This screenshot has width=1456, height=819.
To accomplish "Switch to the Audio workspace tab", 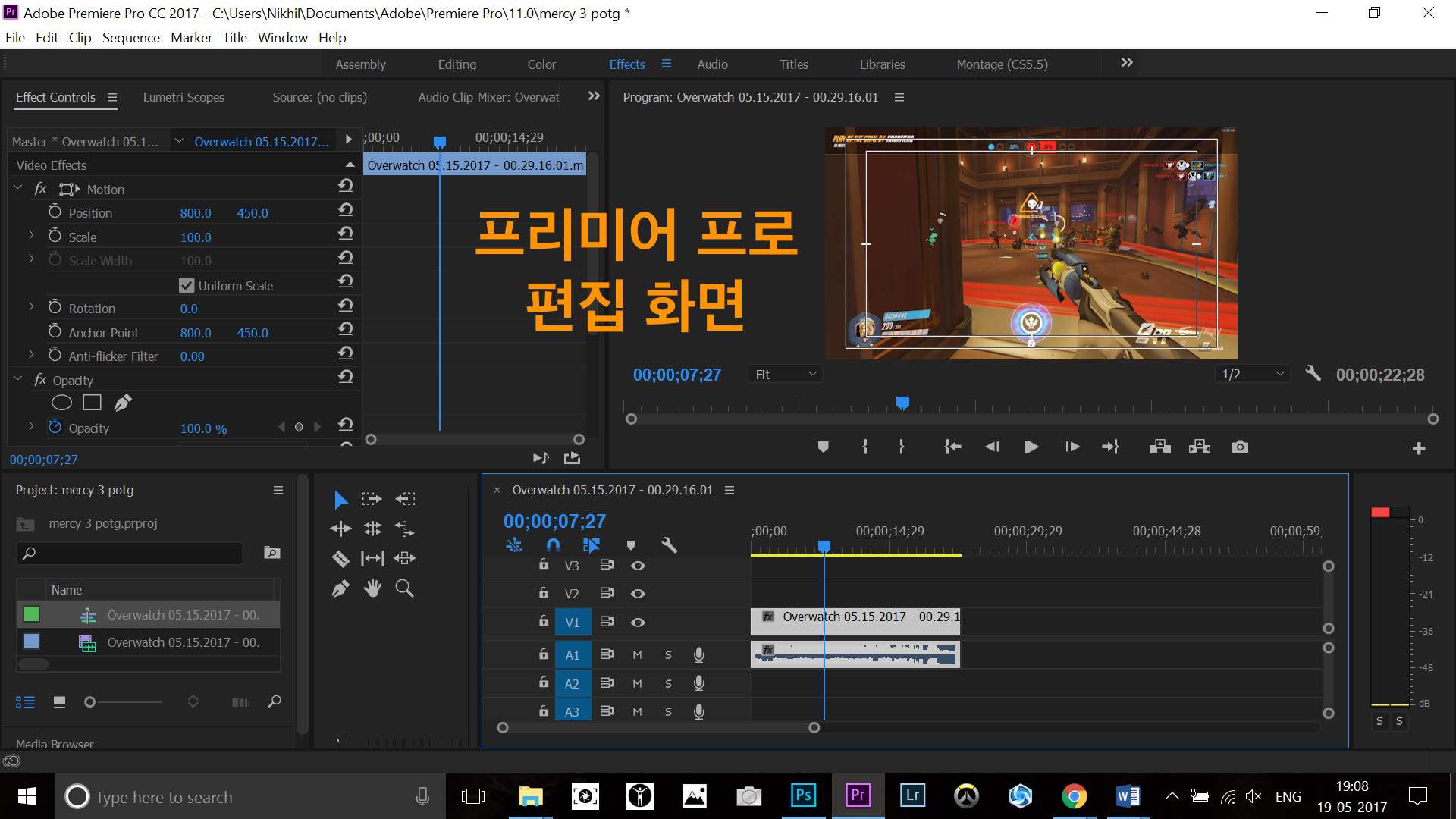I will (x=713, y=63).
